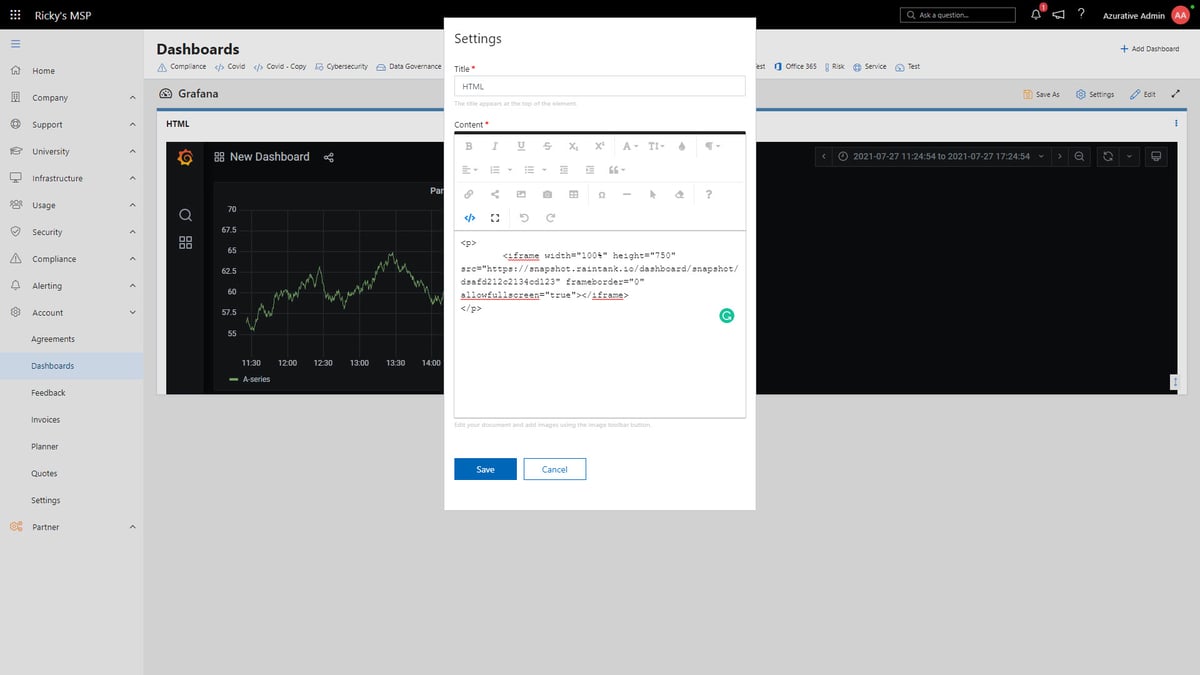
Task: Insert a special character with the omega icon
Action: [x=603, y=194]
